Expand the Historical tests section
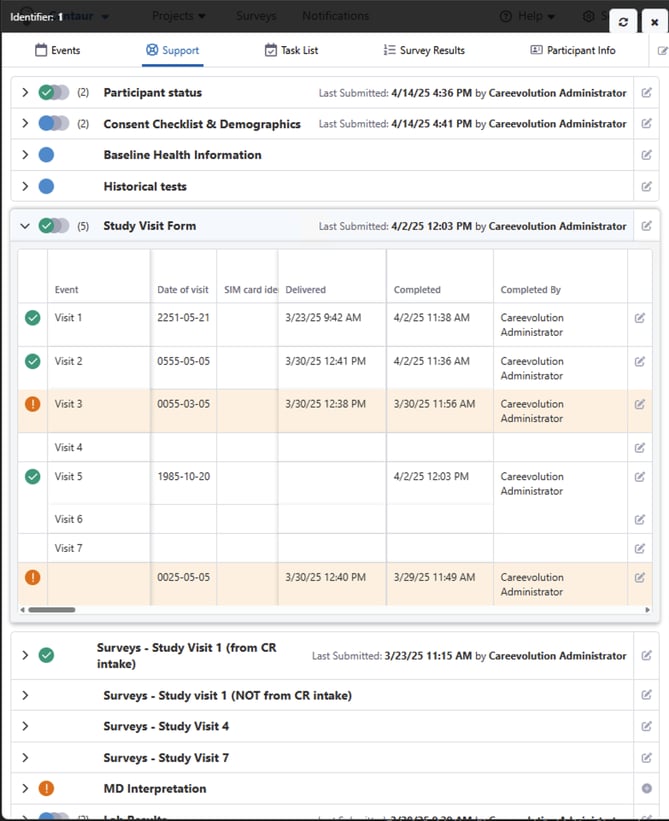669x821 pixels. click(x=25, y=187)
